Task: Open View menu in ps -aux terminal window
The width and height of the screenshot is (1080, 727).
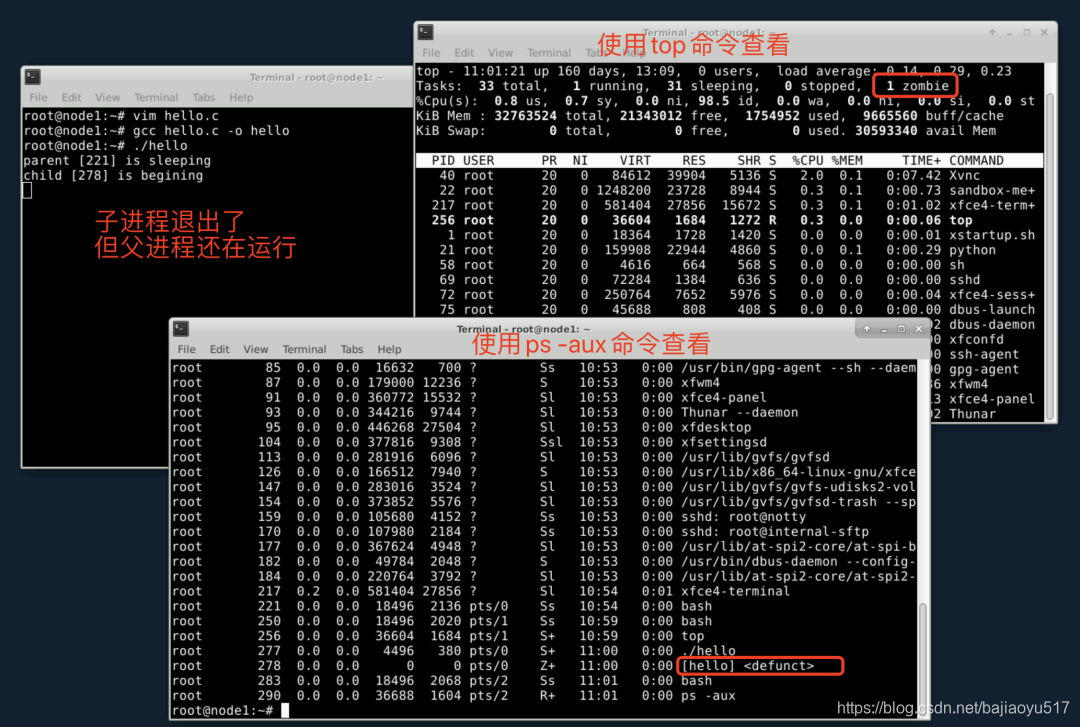Action: 256,349
